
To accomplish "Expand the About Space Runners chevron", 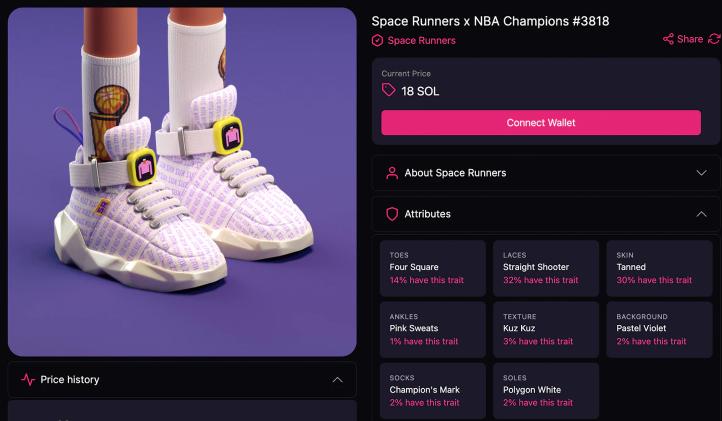I will click(701, 173).
